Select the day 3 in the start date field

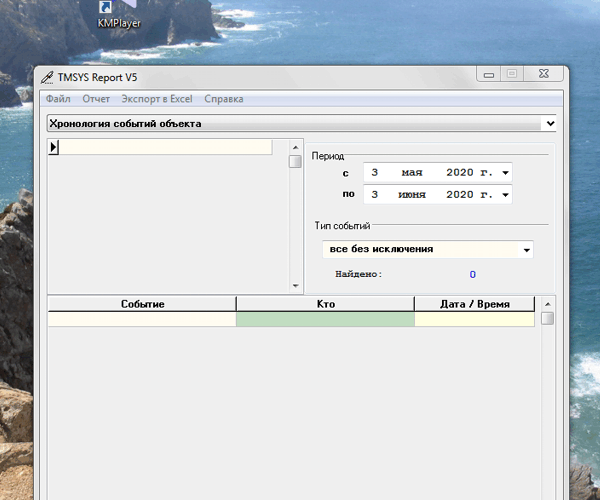(375, 173)
